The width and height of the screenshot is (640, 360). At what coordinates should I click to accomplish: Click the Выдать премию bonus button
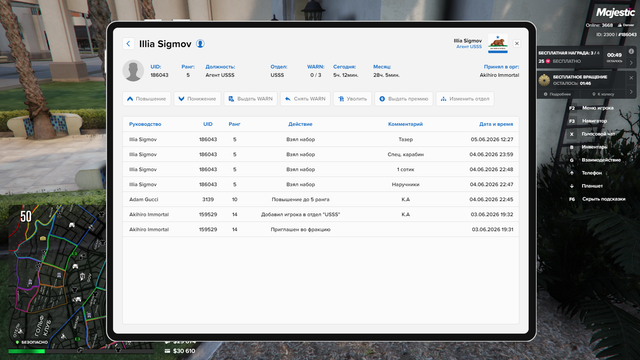[x=404, y=99]
